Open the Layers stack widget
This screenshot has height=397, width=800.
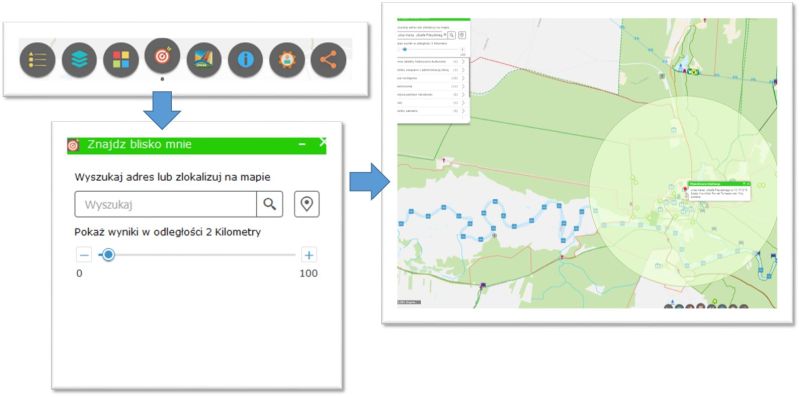(79, 60)
